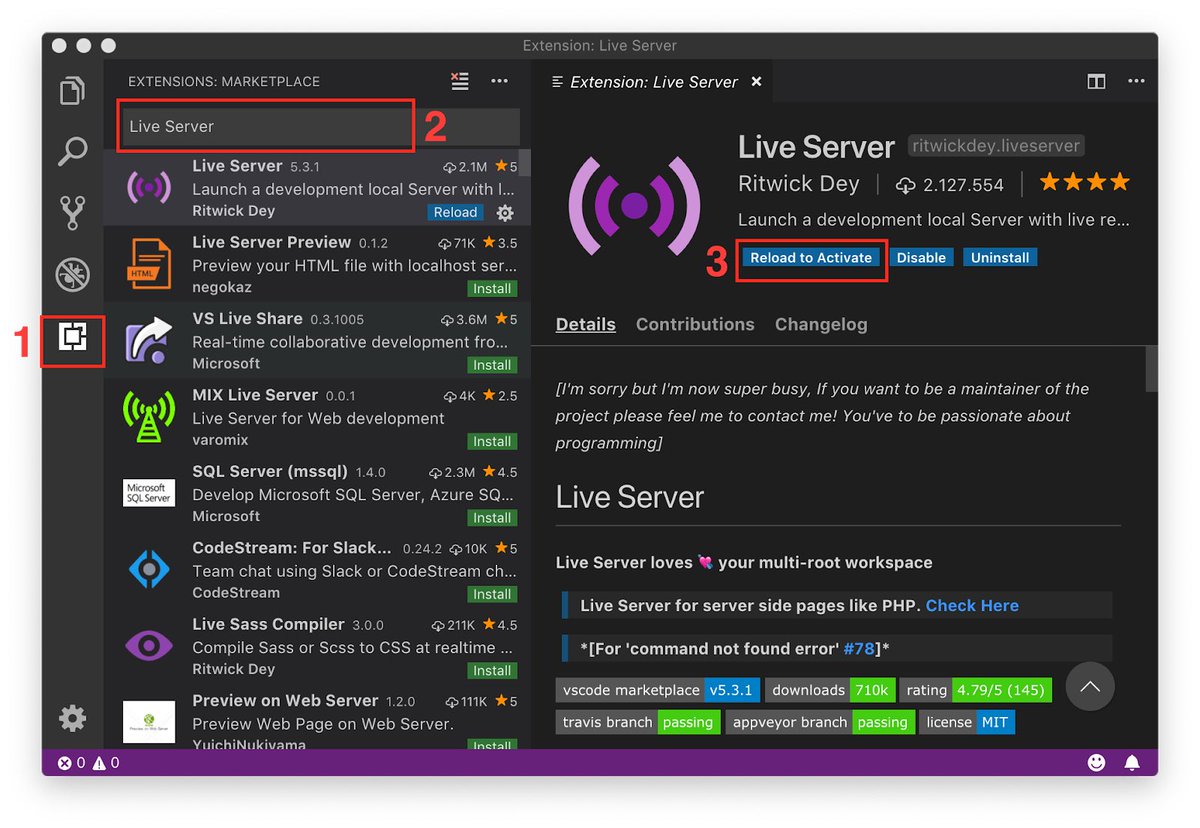Switch to the Details tab
The height and width of the screenshot is (828, 1200).
click(x=586, y=324)
